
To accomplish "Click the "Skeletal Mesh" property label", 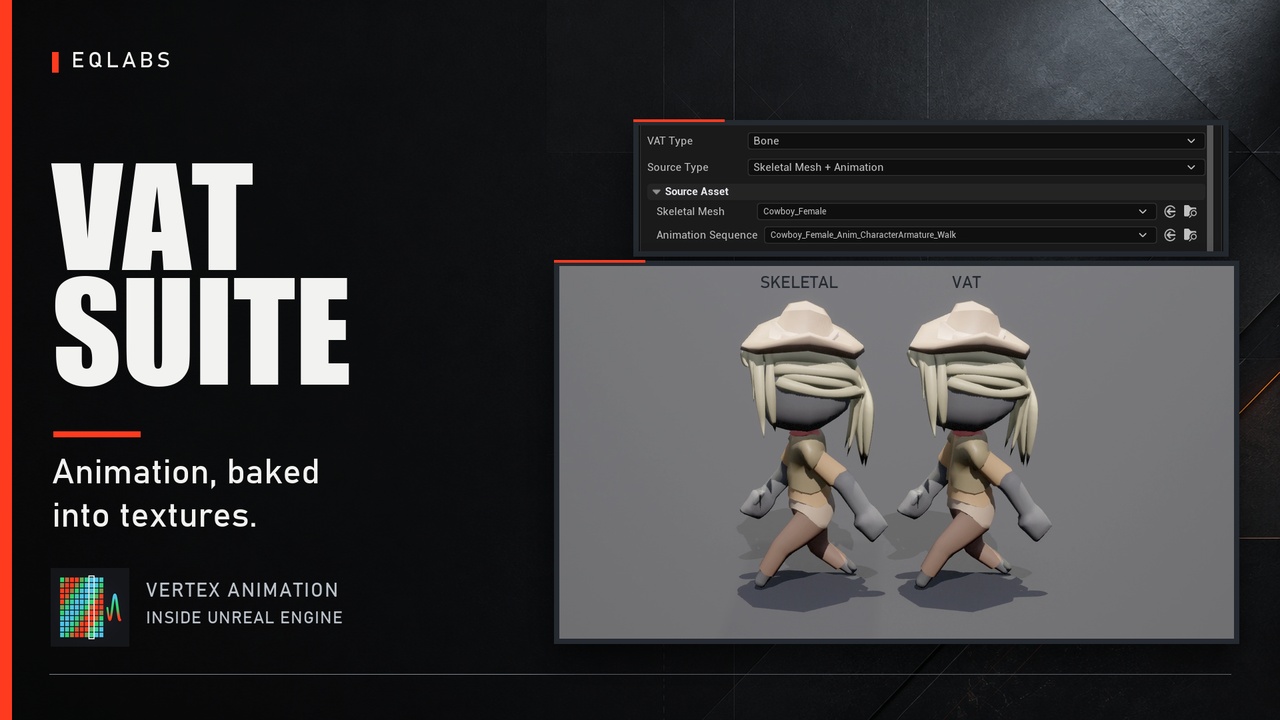I will pyautogui.click(x=690, y=211).
